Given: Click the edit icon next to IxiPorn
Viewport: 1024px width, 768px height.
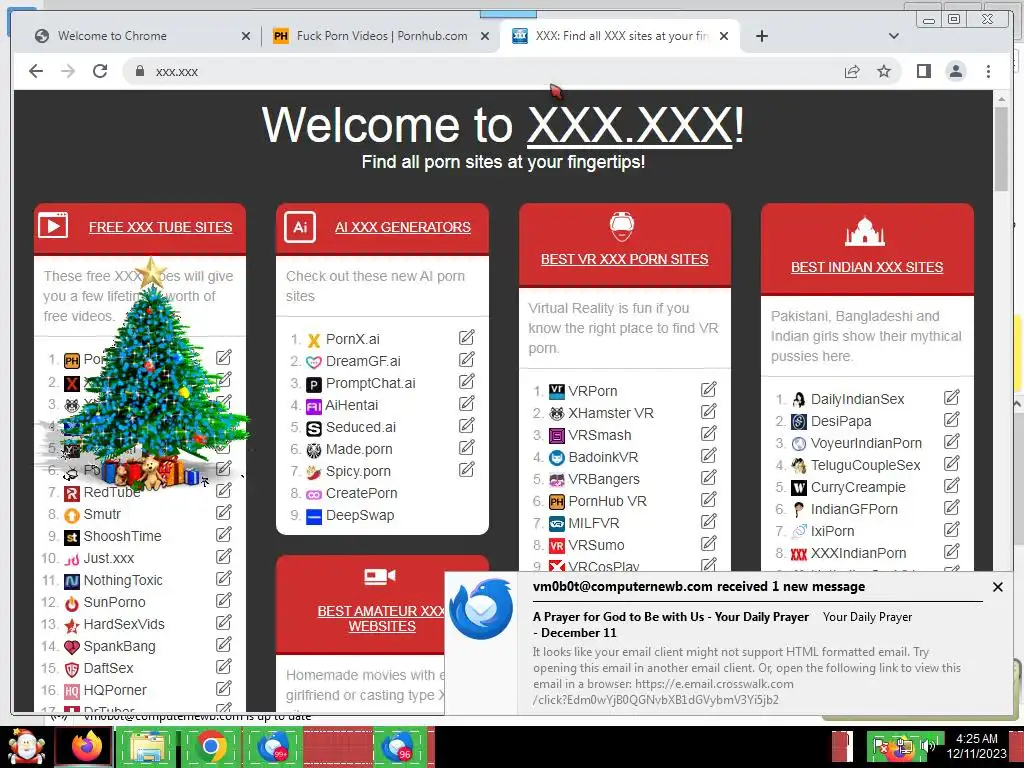Looking at the screenshot, I should [952, 529].
